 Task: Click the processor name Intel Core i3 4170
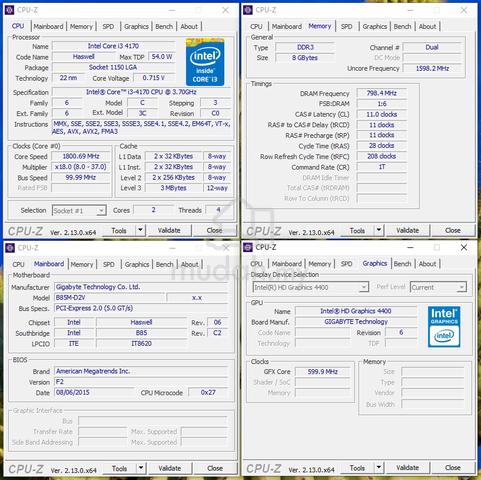coord(113,46)
